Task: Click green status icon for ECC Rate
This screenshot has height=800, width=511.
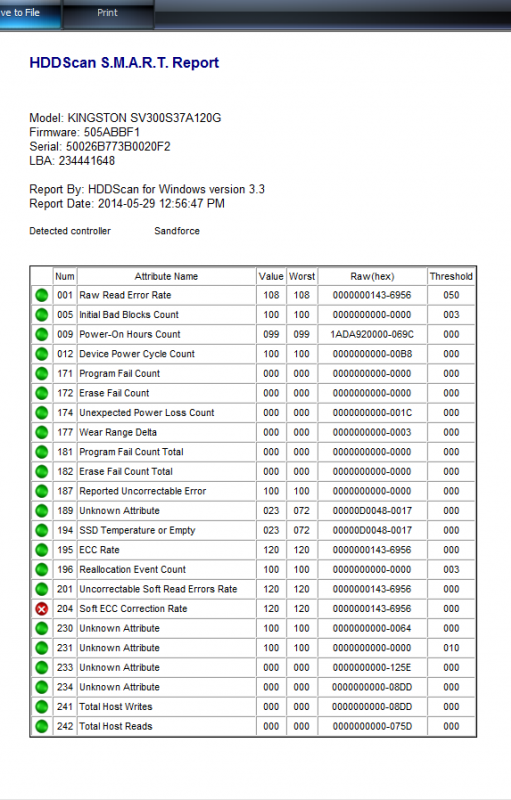Action: pyautogui.click(x=42, y=549)
